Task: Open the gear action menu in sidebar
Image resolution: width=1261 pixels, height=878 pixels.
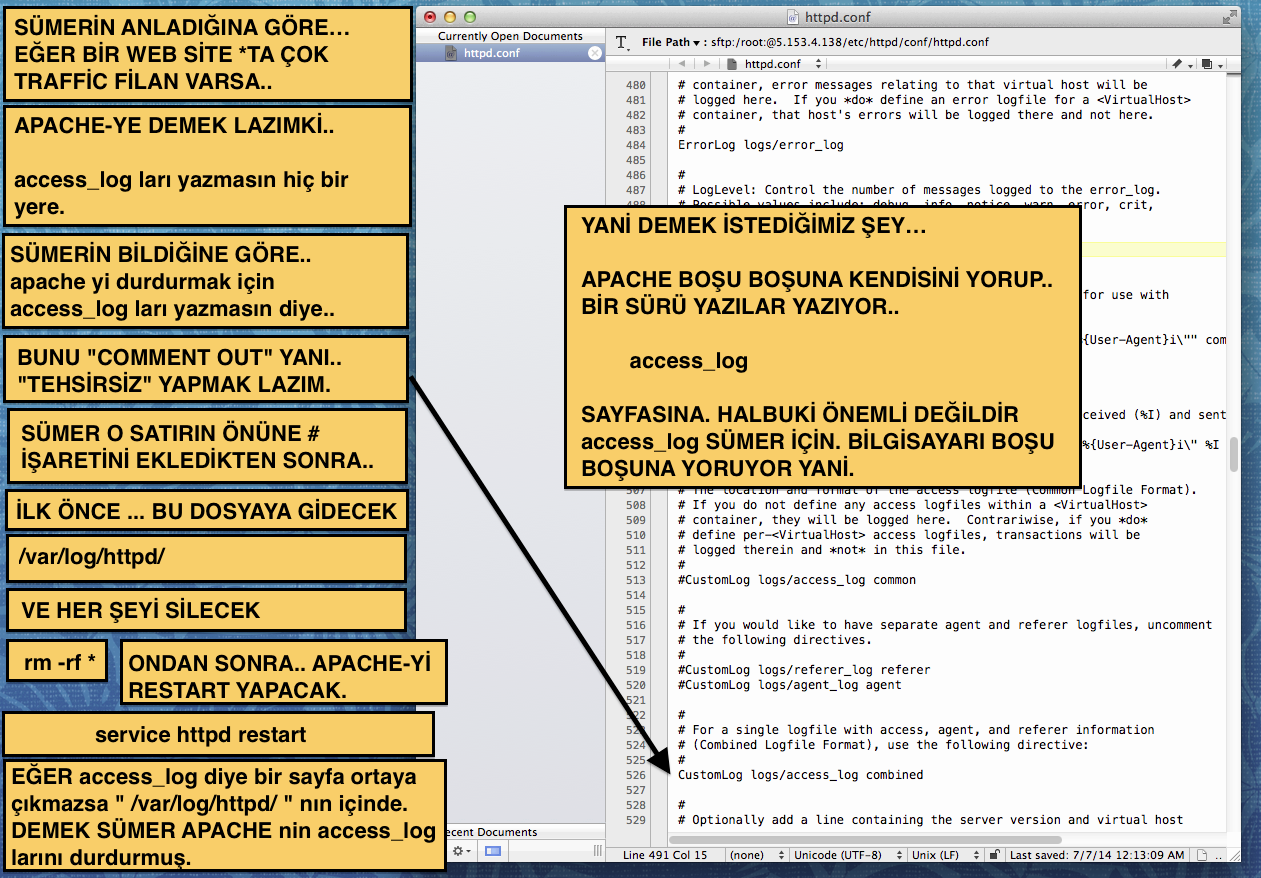Action: point(462,851)
